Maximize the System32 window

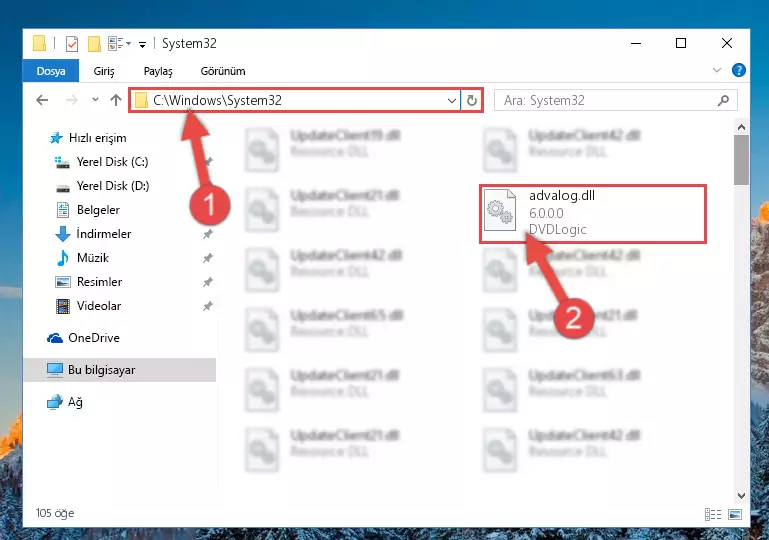pos(681,43)
